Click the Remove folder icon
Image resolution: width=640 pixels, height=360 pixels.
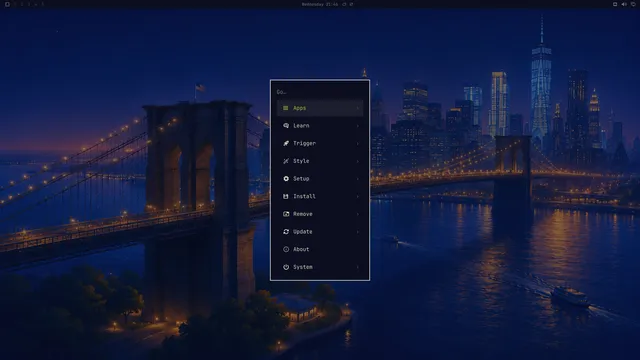click(286, 214)
